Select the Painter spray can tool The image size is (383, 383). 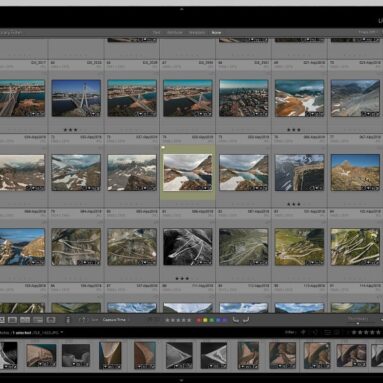tap(68, 320)
